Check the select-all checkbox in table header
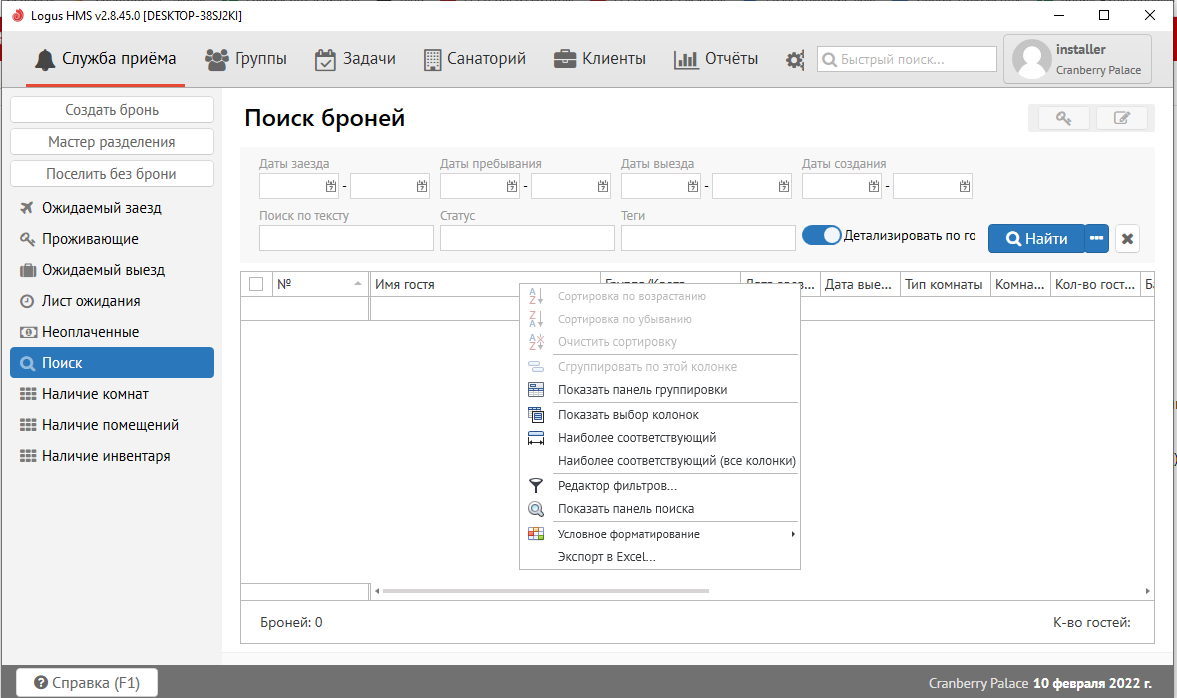1177x698 pixels. point(256,284)
